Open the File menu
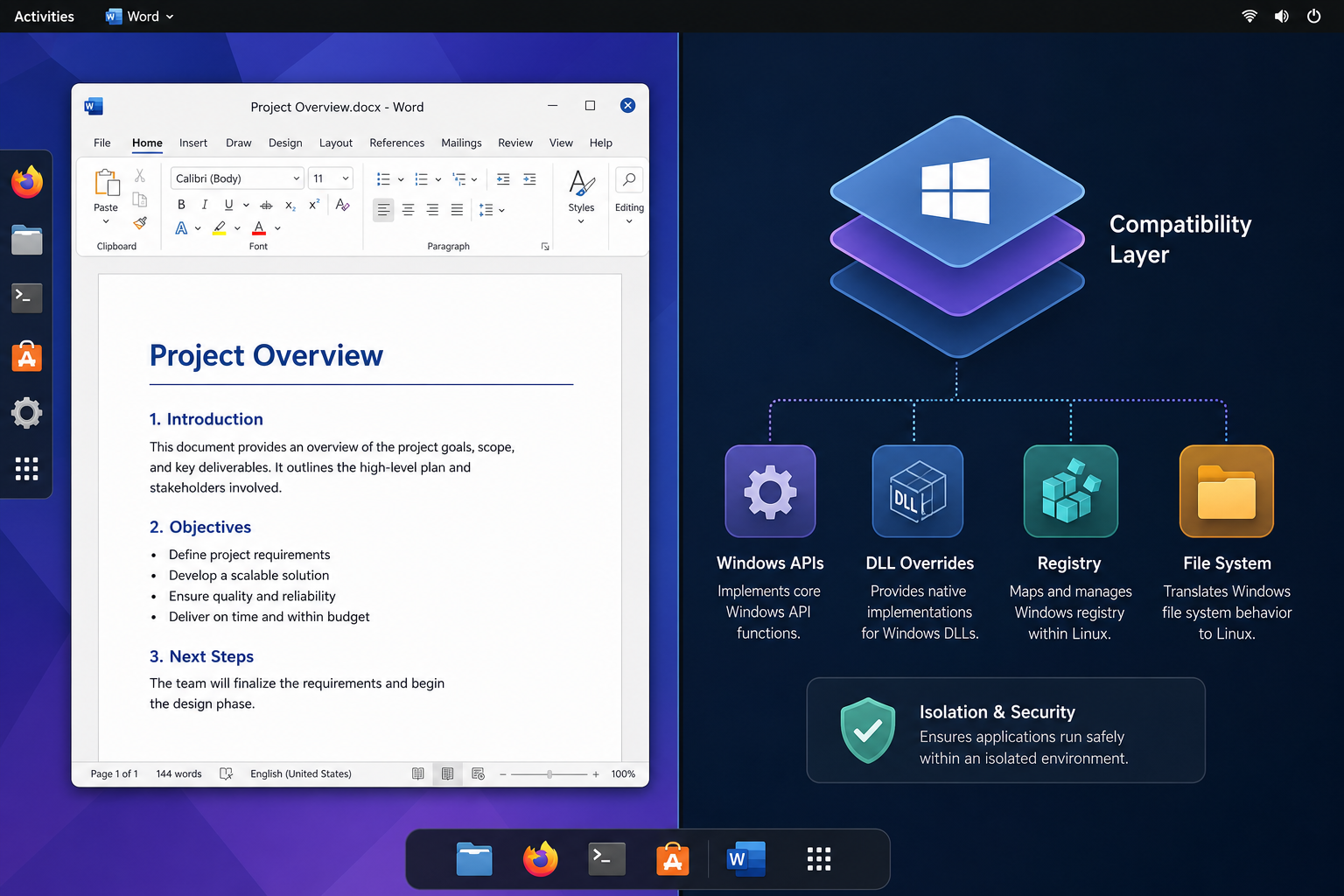This screenshot has height=896, width=1344. pyautogui.click(x=102, y=143)
